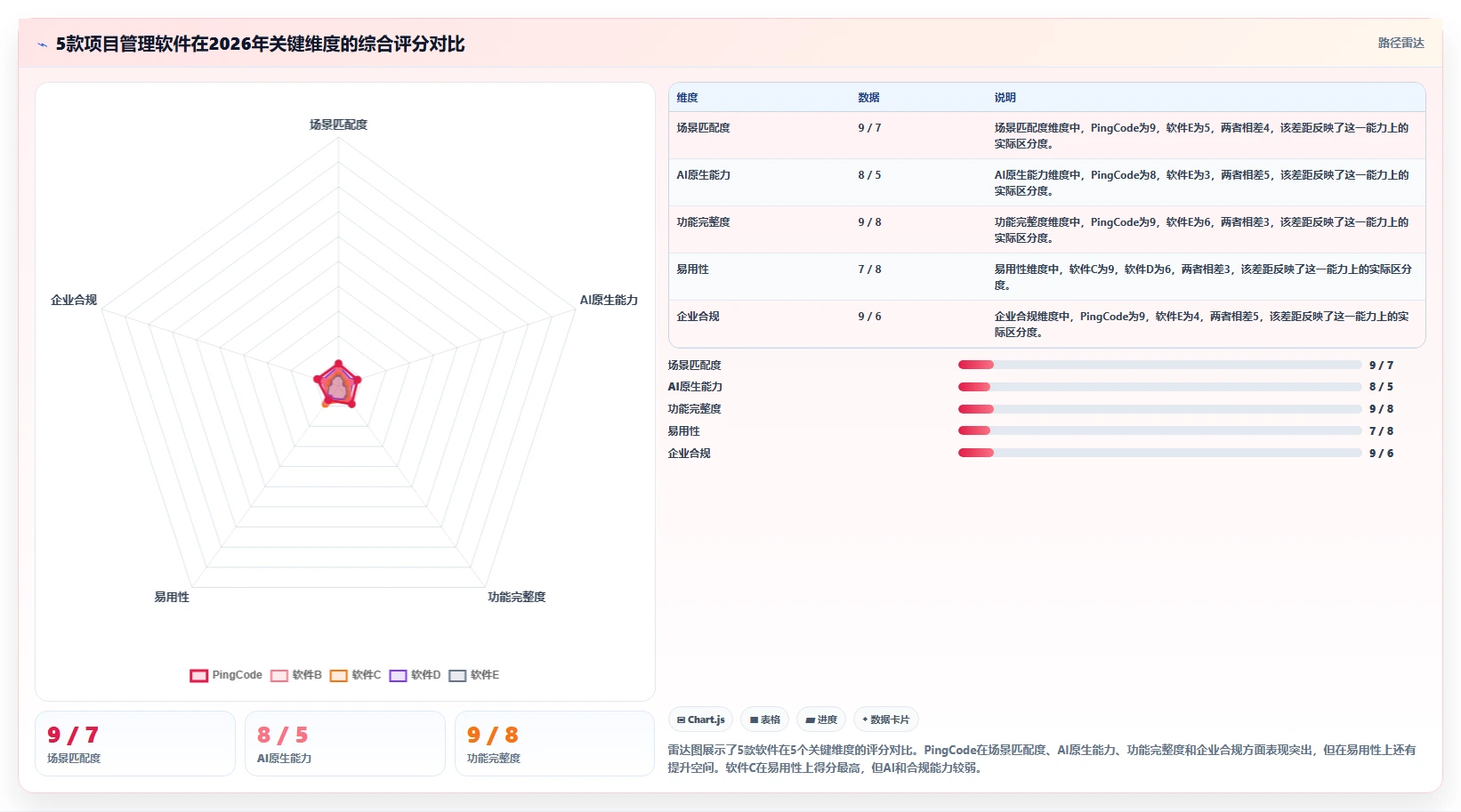Toggle PingCode legend color box

198,675
